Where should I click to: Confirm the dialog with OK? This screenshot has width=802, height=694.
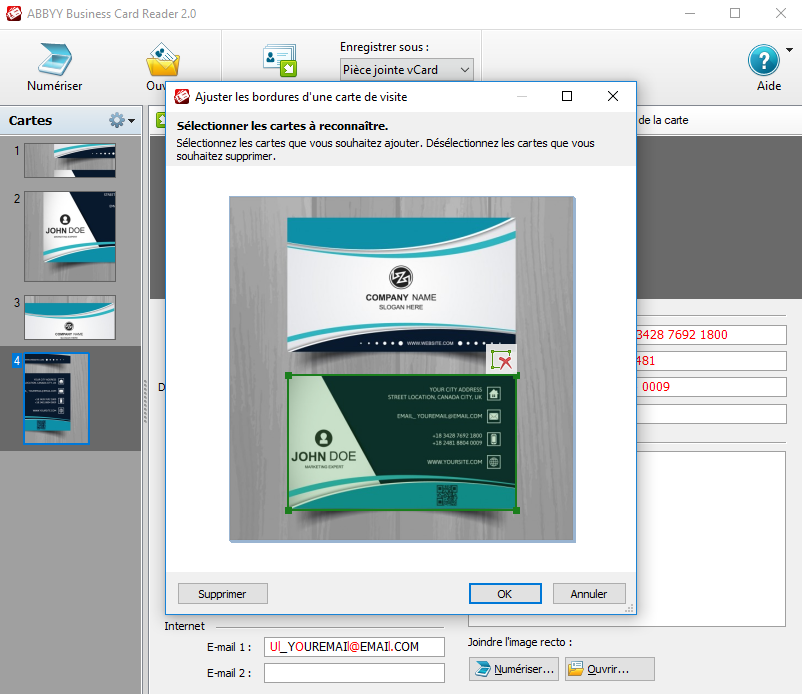[x=505, y=593]
